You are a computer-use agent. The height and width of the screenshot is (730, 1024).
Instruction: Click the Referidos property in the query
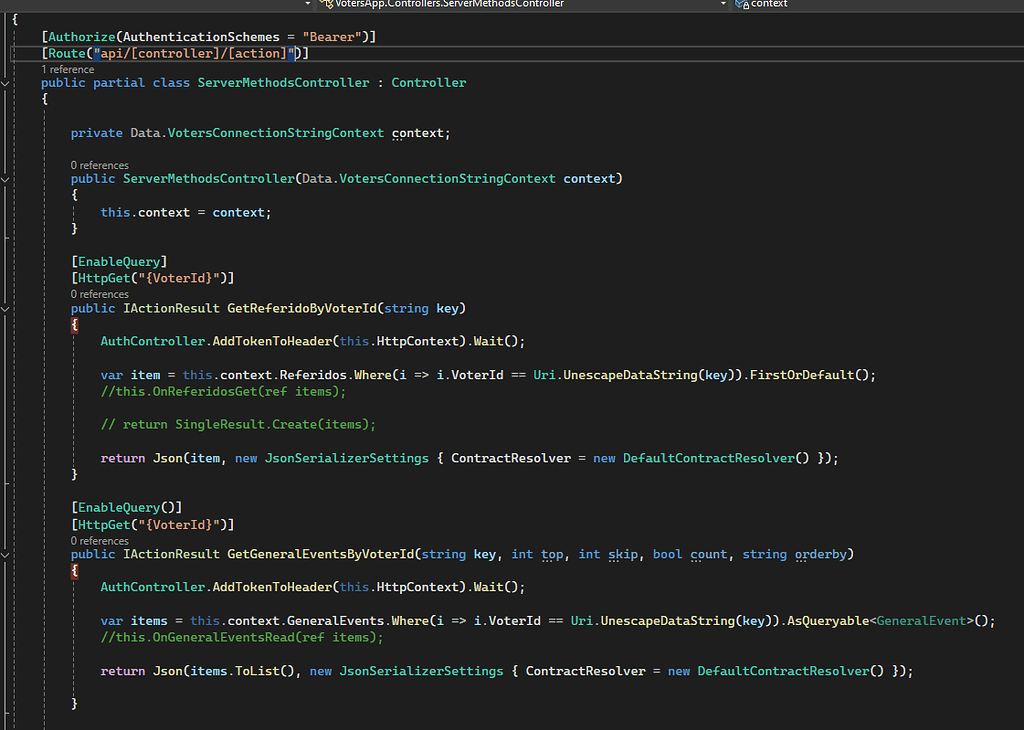tap(313, 375)
